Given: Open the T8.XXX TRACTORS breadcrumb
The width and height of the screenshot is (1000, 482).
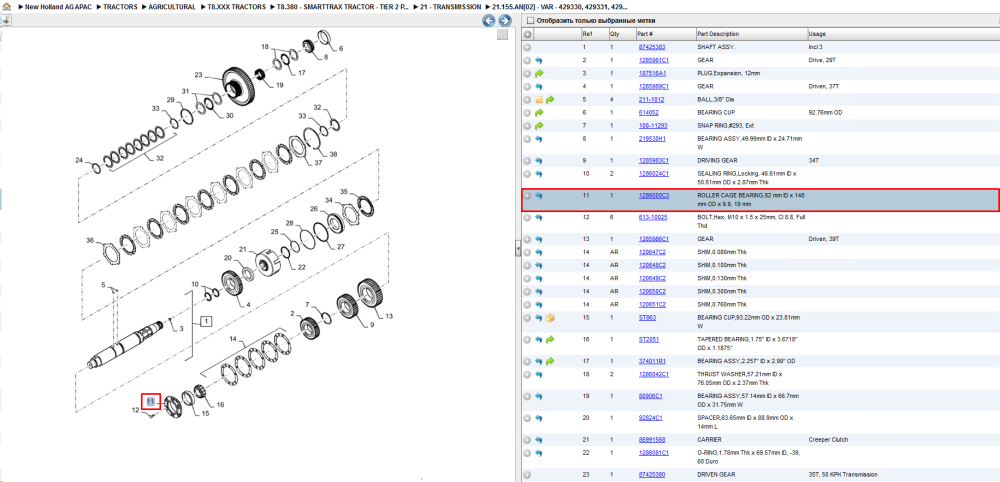Looking at the screenshot, I should (x=237, y=6).
